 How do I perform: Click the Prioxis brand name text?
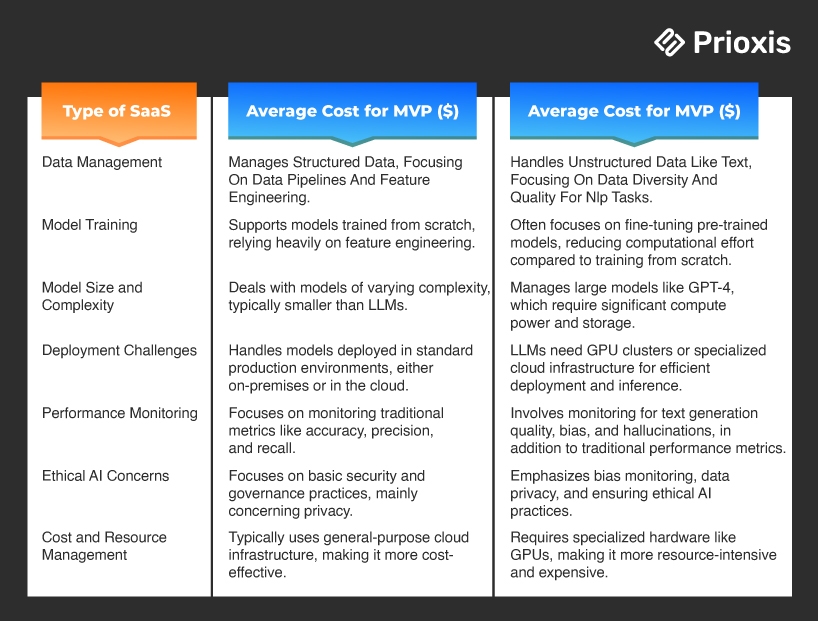coord(741,43)
